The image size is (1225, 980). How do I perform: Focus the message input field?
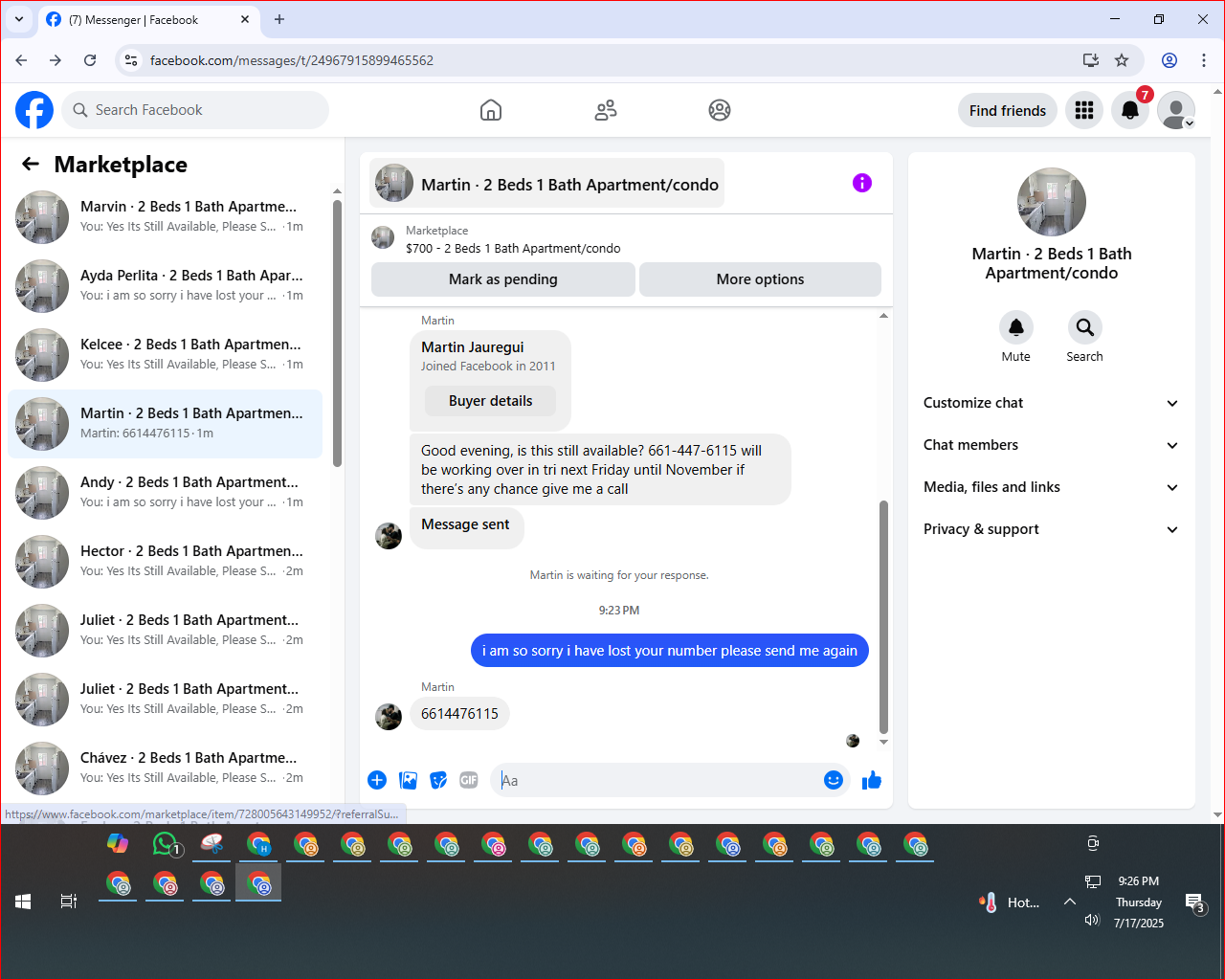point(657,780)
